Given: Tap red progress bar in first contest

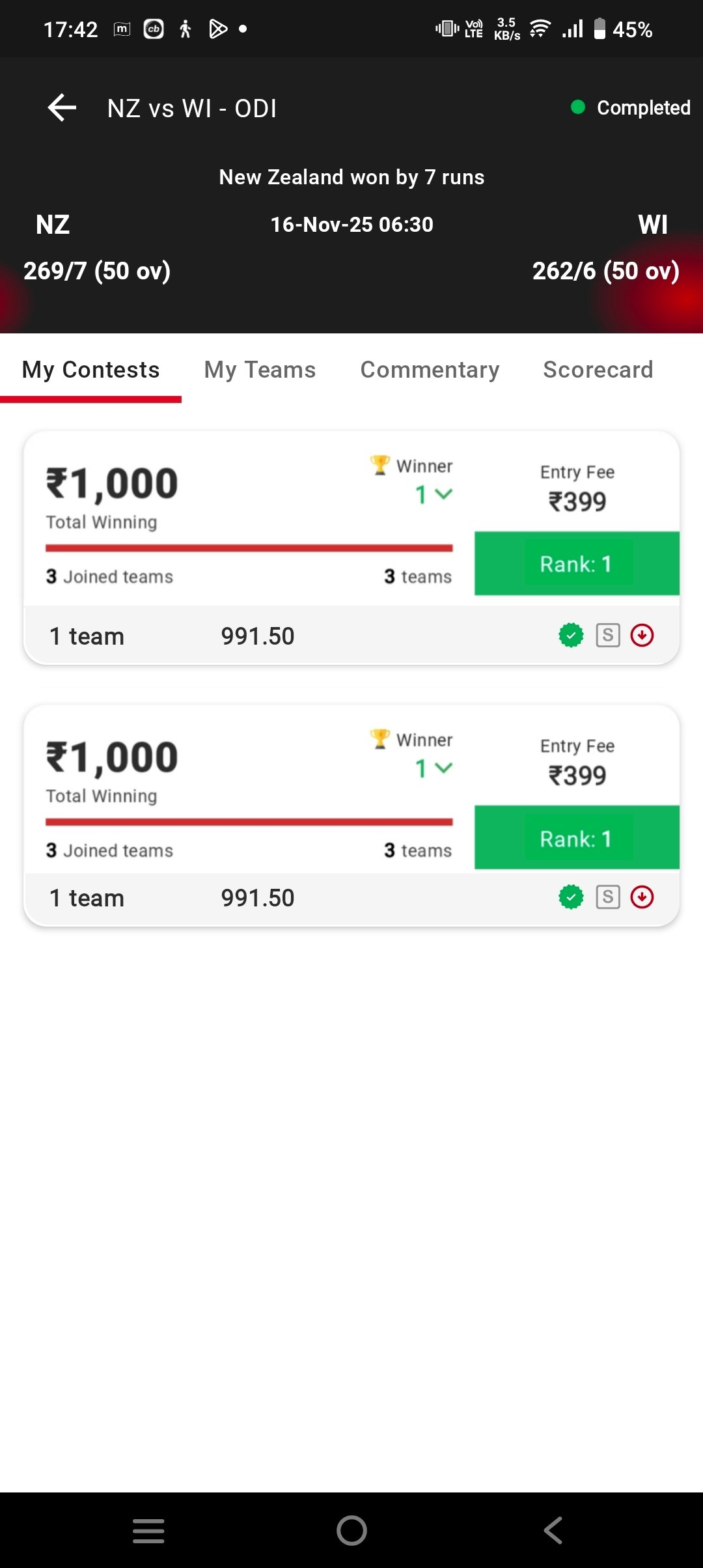Looking at the screenshot, I should (x=249, y=548).
